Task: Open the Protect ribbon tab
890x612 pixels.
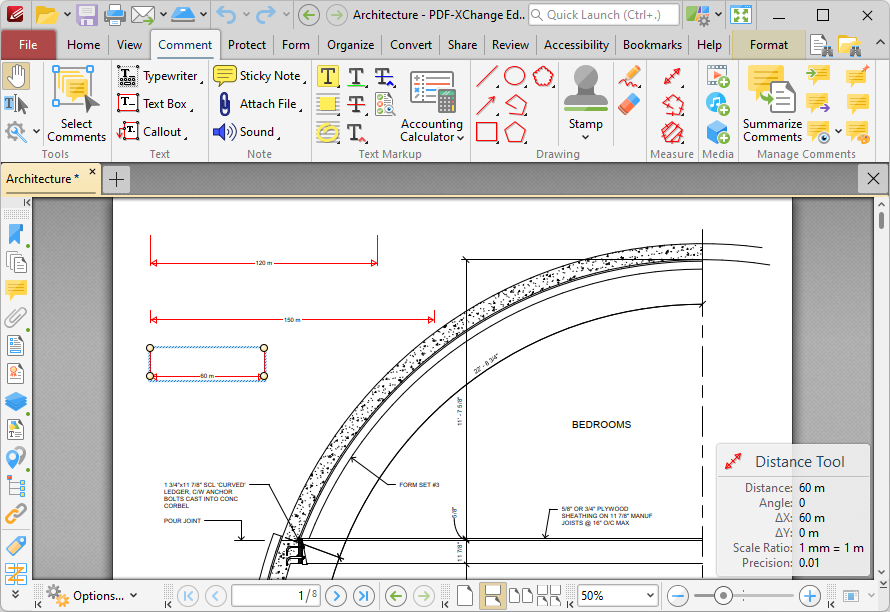Action: [x=246, y=45]
